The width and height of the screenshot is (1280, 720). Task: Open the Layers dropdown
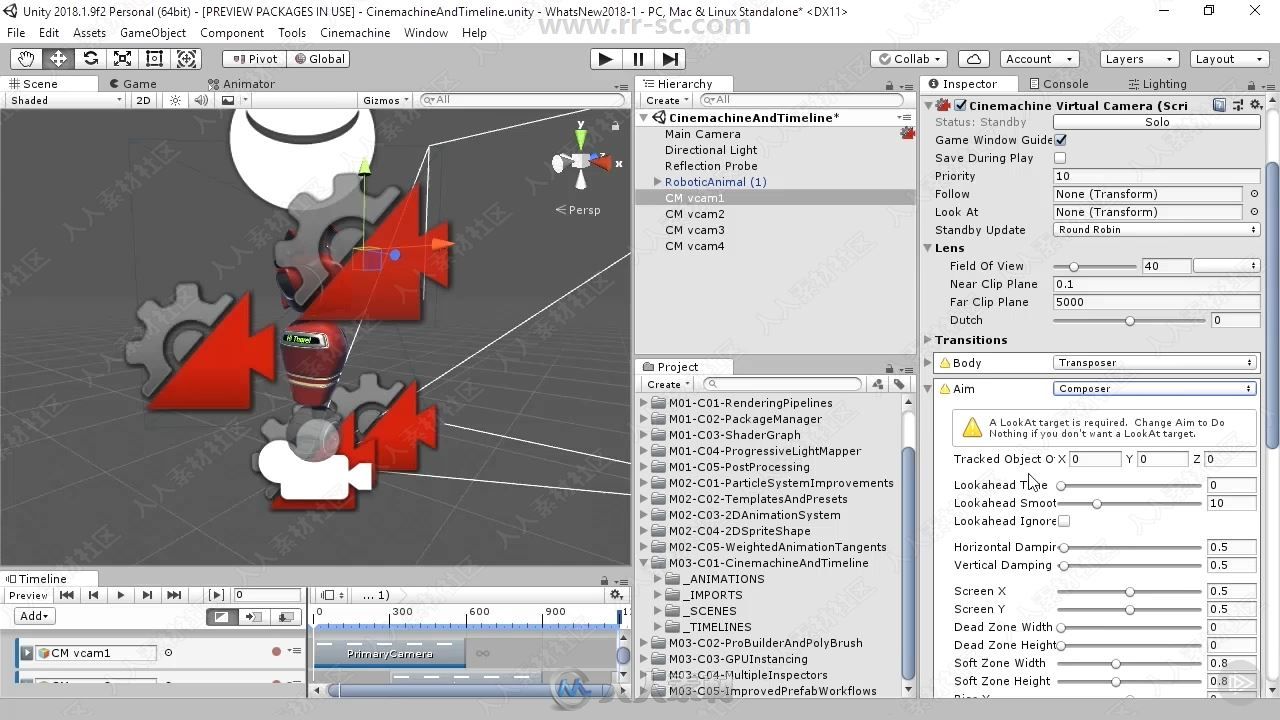point(1138,59)
